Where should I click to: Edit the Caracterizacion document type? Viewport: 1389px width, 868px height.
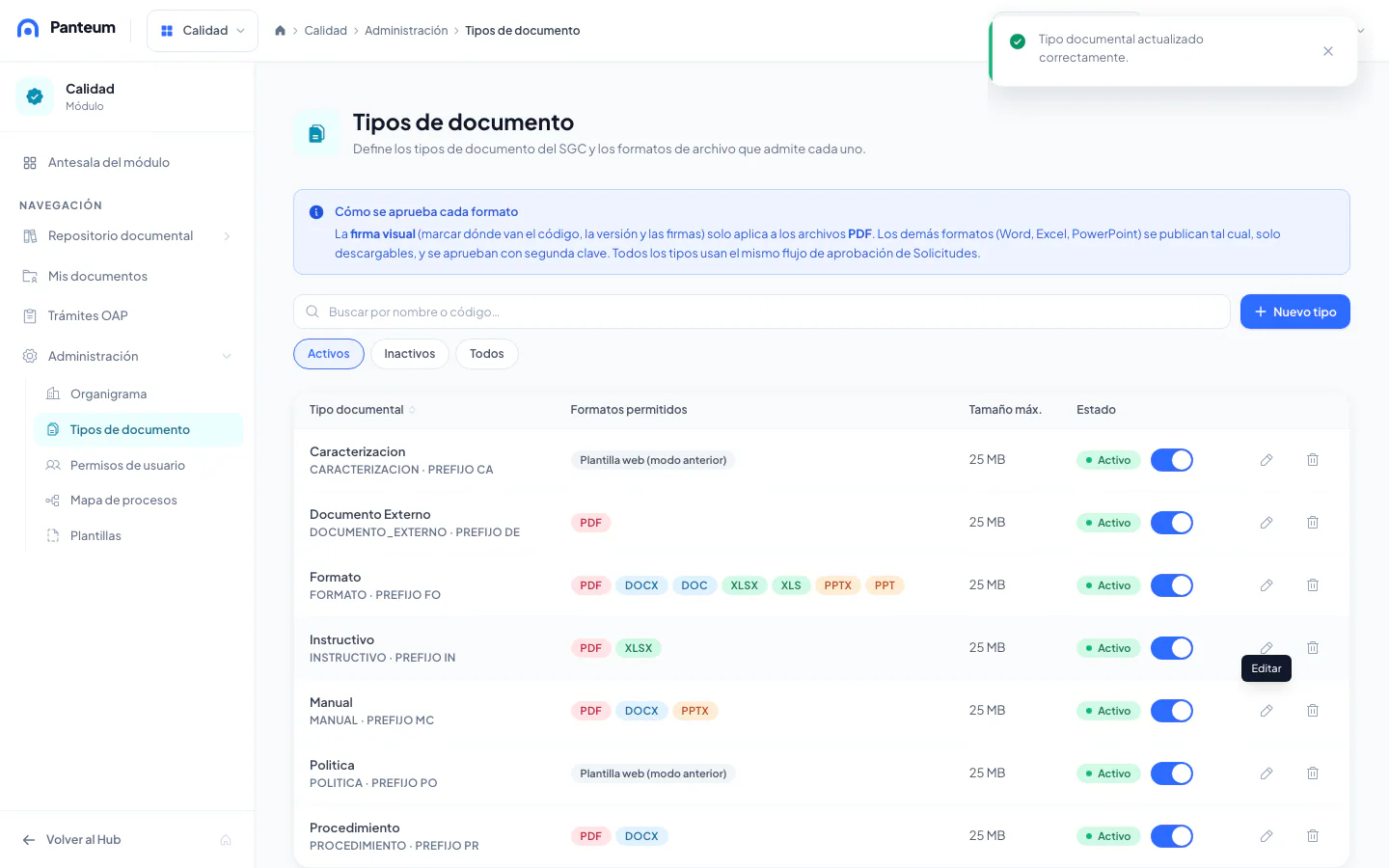[1266, 460]
